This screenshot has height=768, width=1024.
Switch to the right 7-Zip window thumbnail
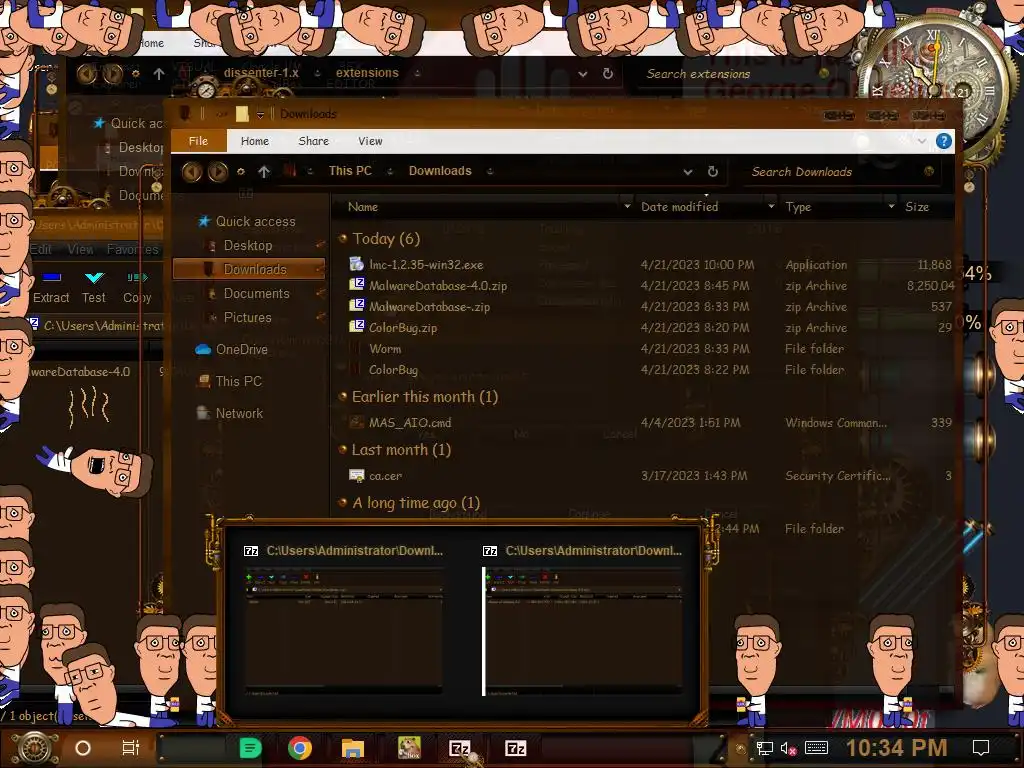583,620
